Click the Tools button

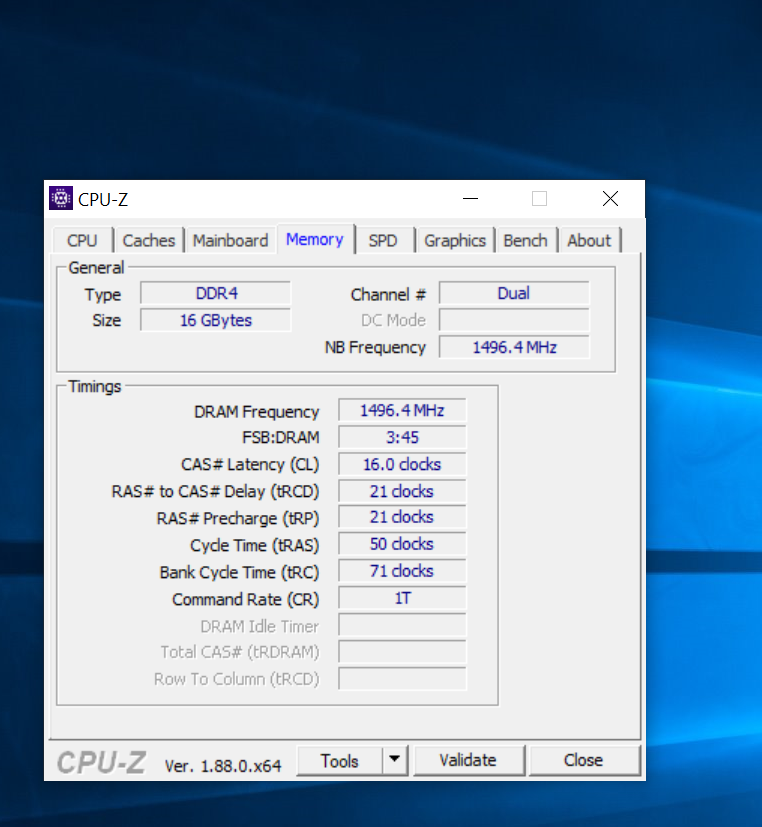[340, 761]
